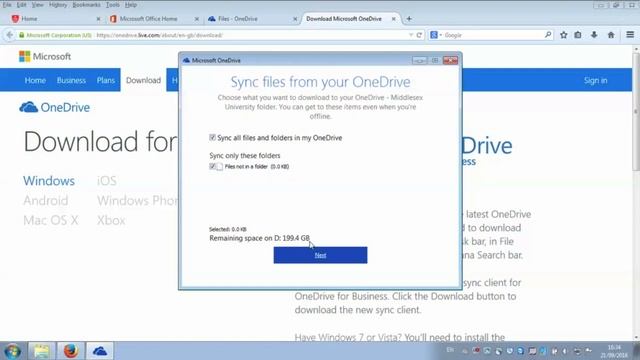The height and width of the screenshot is (360, 640).
Task: Open the address bar history dropdown arrow
Action: [x=411, y=35]
